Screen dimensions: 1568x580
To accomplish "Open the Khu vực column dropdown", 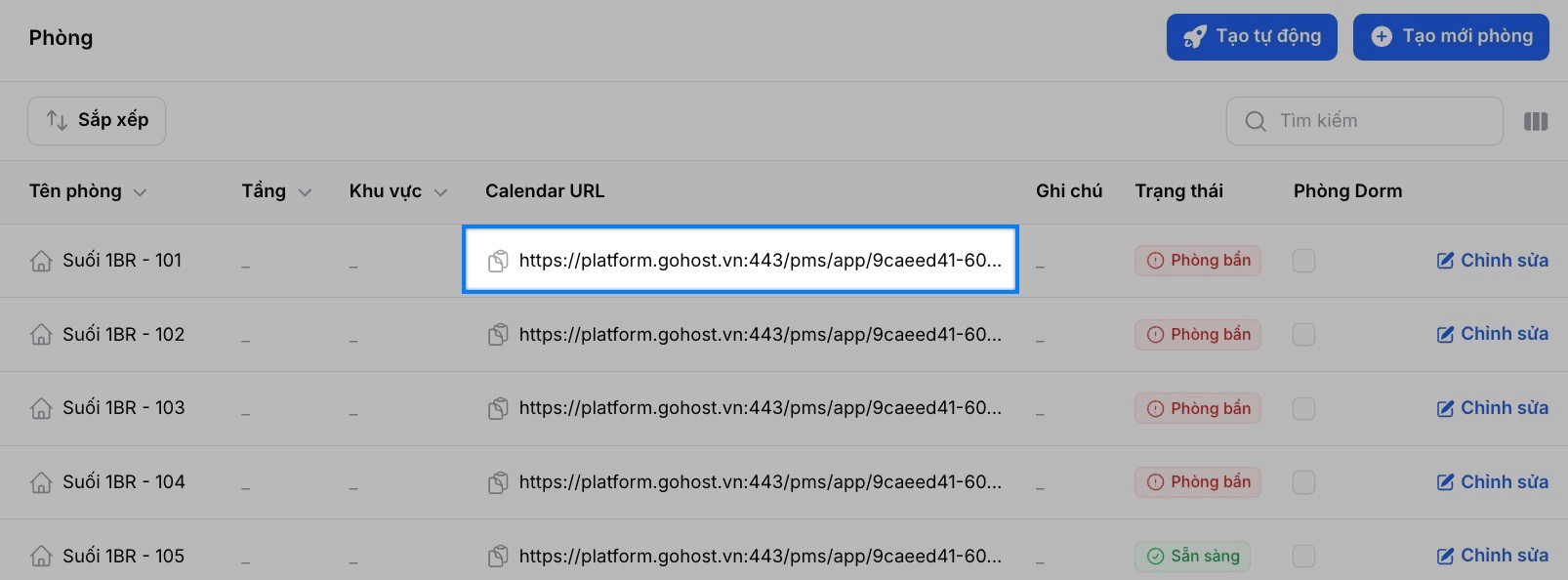I will coord(440,192).
